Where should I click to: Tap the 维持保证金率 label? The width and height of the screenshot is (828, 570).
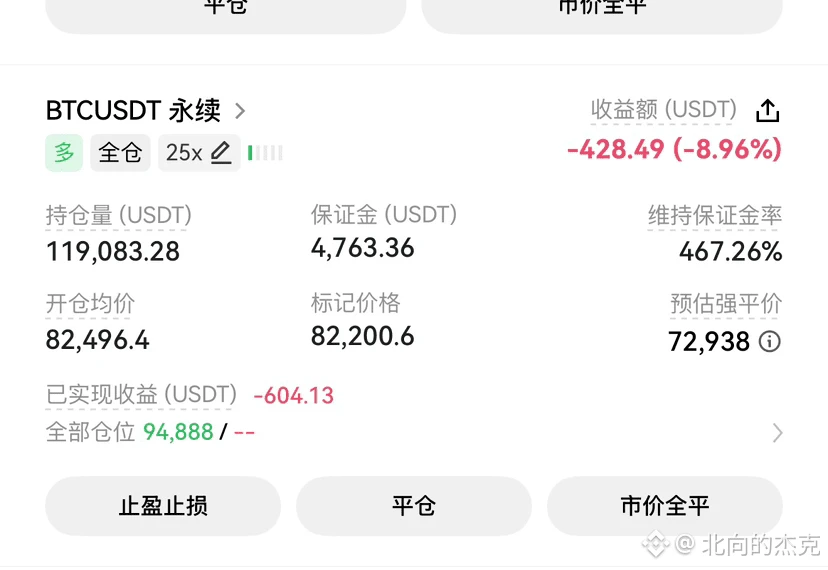pos(715,216)
